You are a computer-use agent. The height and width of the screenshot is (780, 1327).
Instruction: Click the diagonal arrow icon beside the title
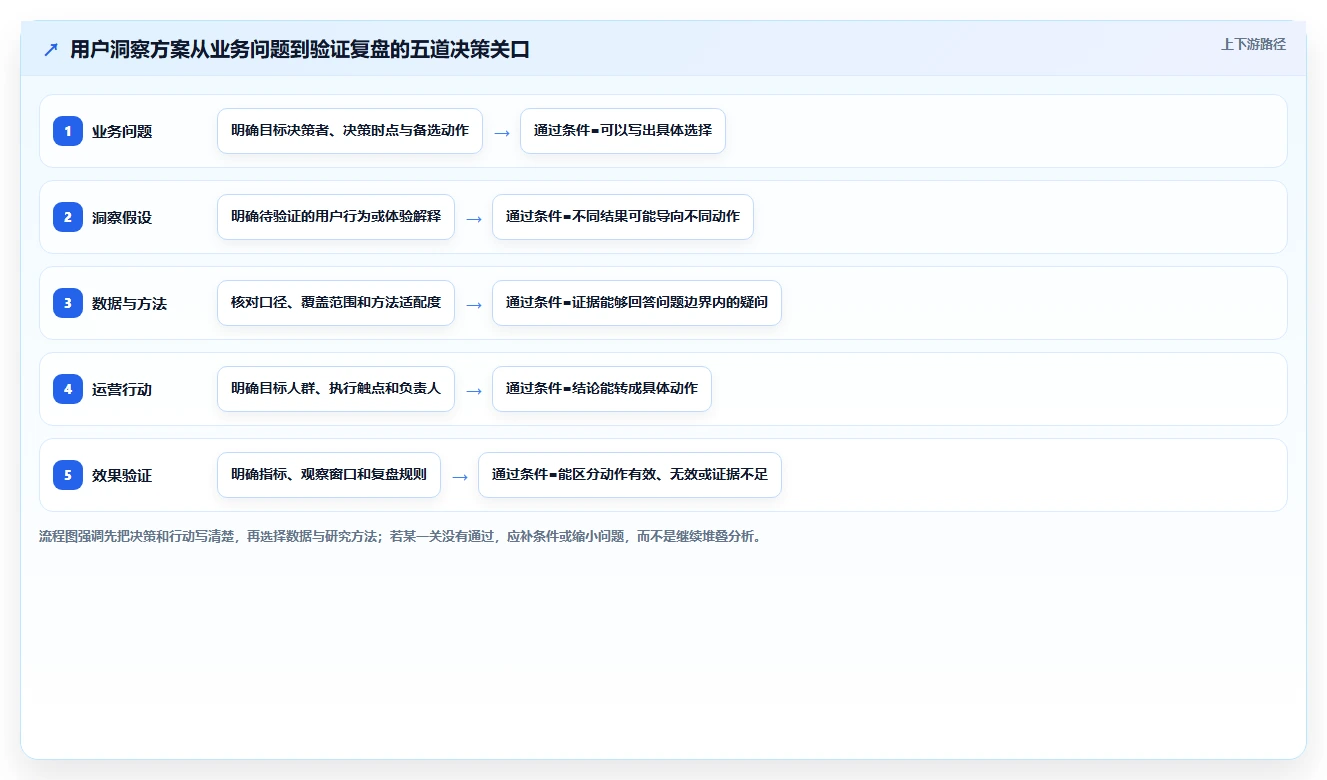[x=50, y=50]
